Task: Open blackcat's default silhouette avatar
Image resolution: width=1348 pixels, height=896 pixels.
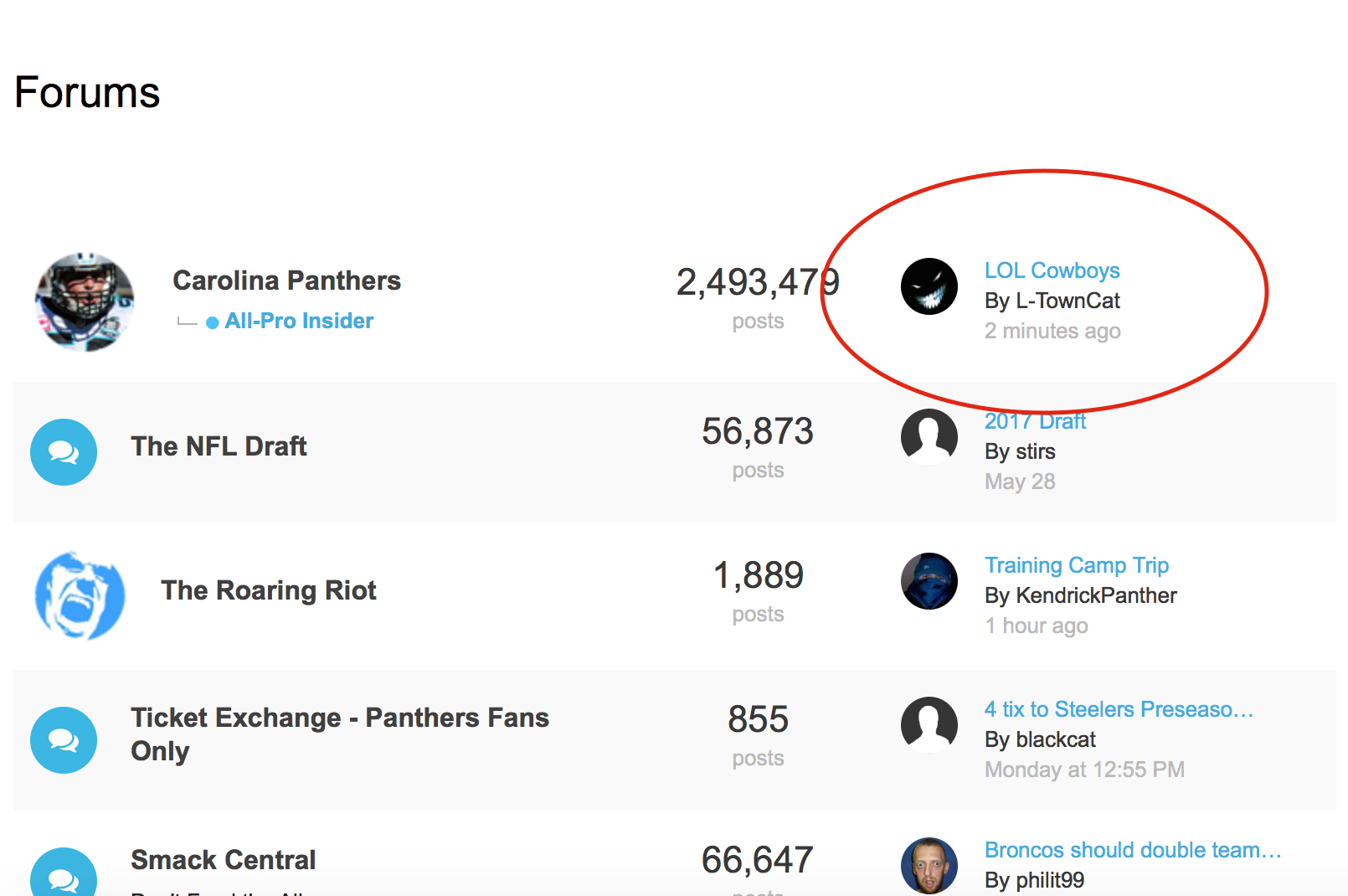Action: click(x=929, y=725)
